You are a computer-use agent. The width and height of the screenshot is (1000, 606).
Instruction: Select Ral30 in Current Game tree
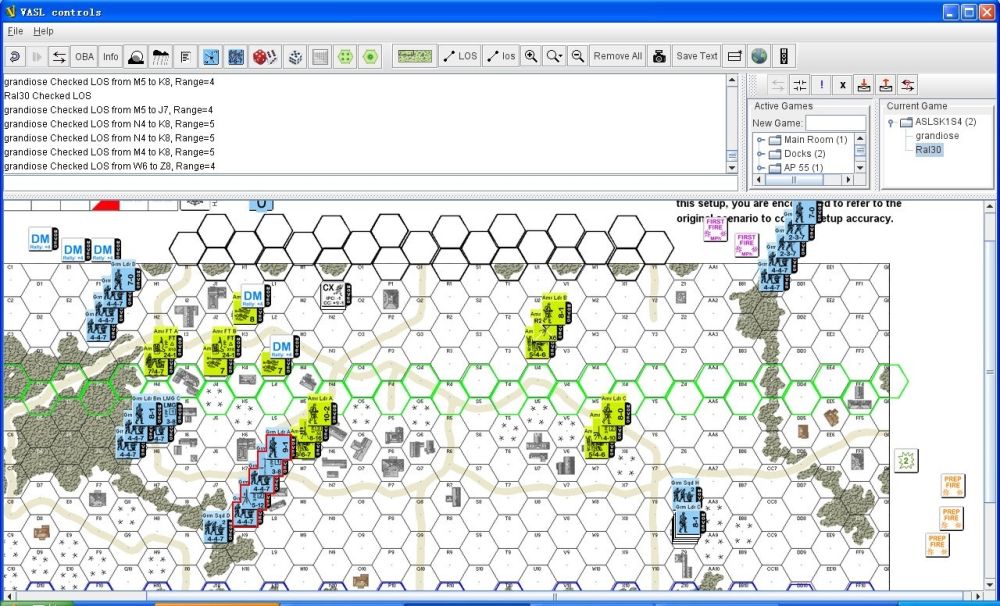(929, 150)
